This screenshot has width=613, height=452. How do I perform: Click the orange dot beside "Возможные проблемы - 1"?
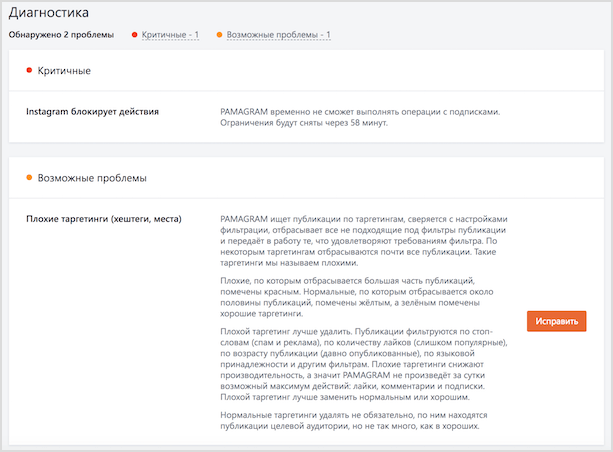point(220,35)
